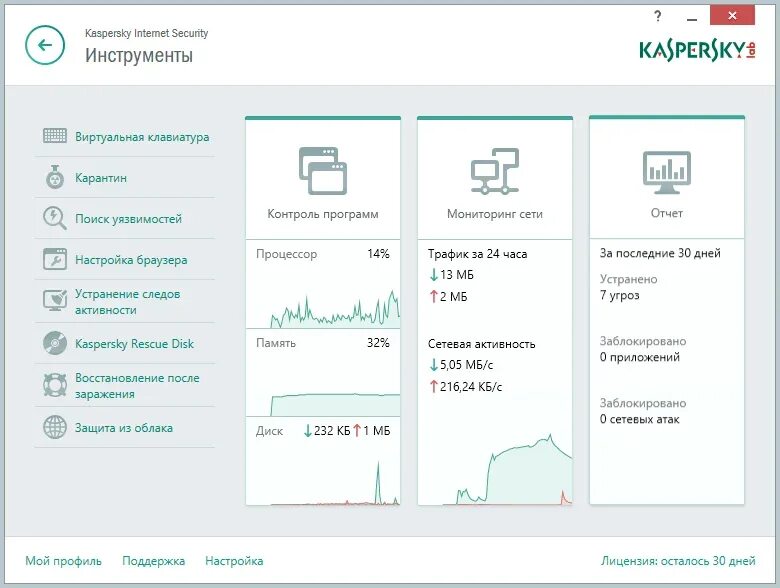Click the Процессор 14% value

[379, 254]
